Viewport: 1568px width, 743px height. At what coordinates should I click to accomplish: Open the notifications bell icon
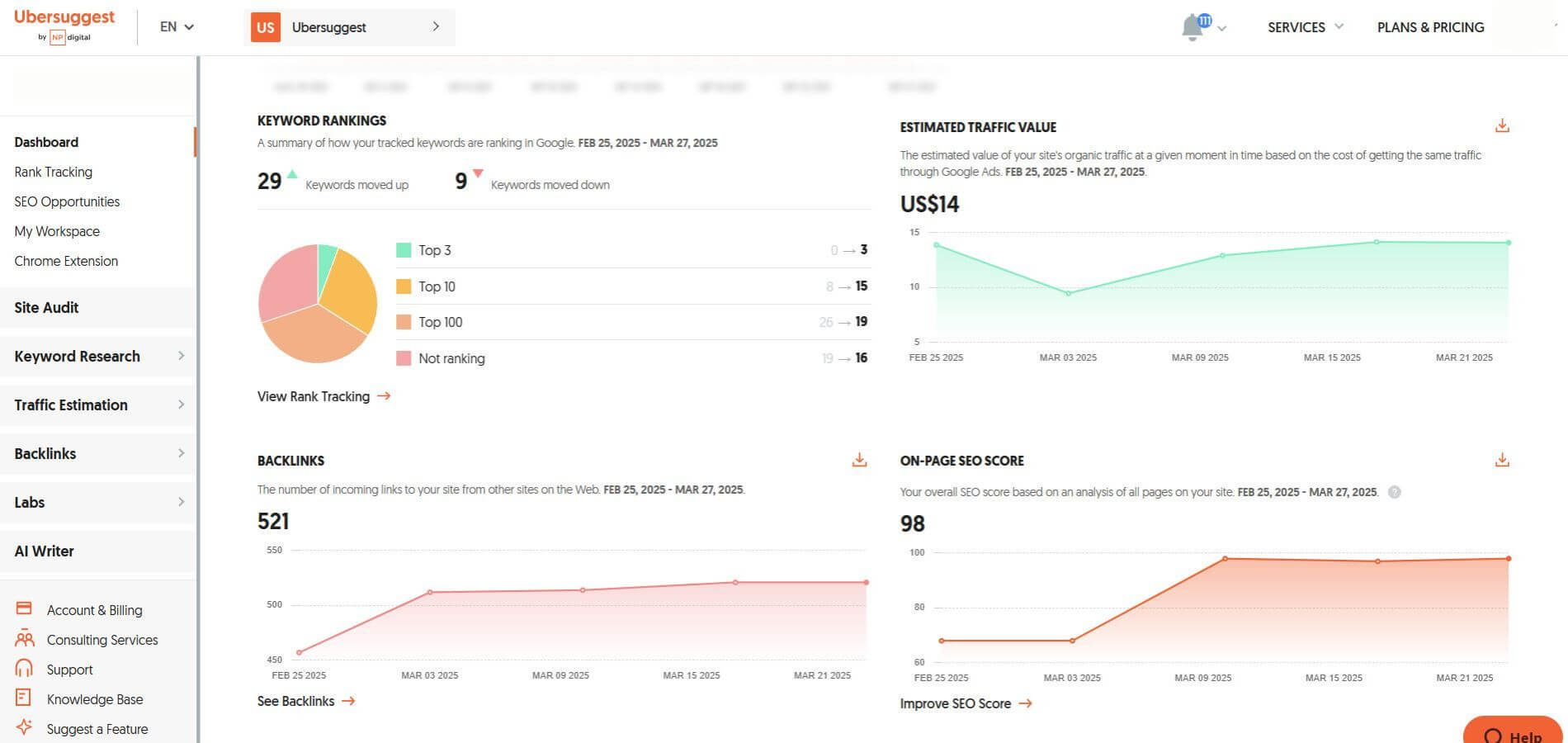1193,27
